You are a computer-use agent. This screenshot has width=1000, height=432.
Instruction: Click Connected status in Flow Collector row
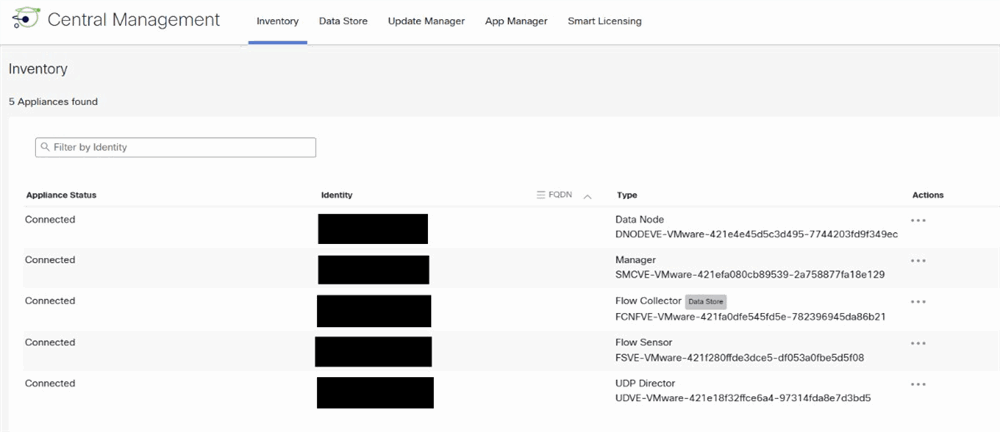50,301
